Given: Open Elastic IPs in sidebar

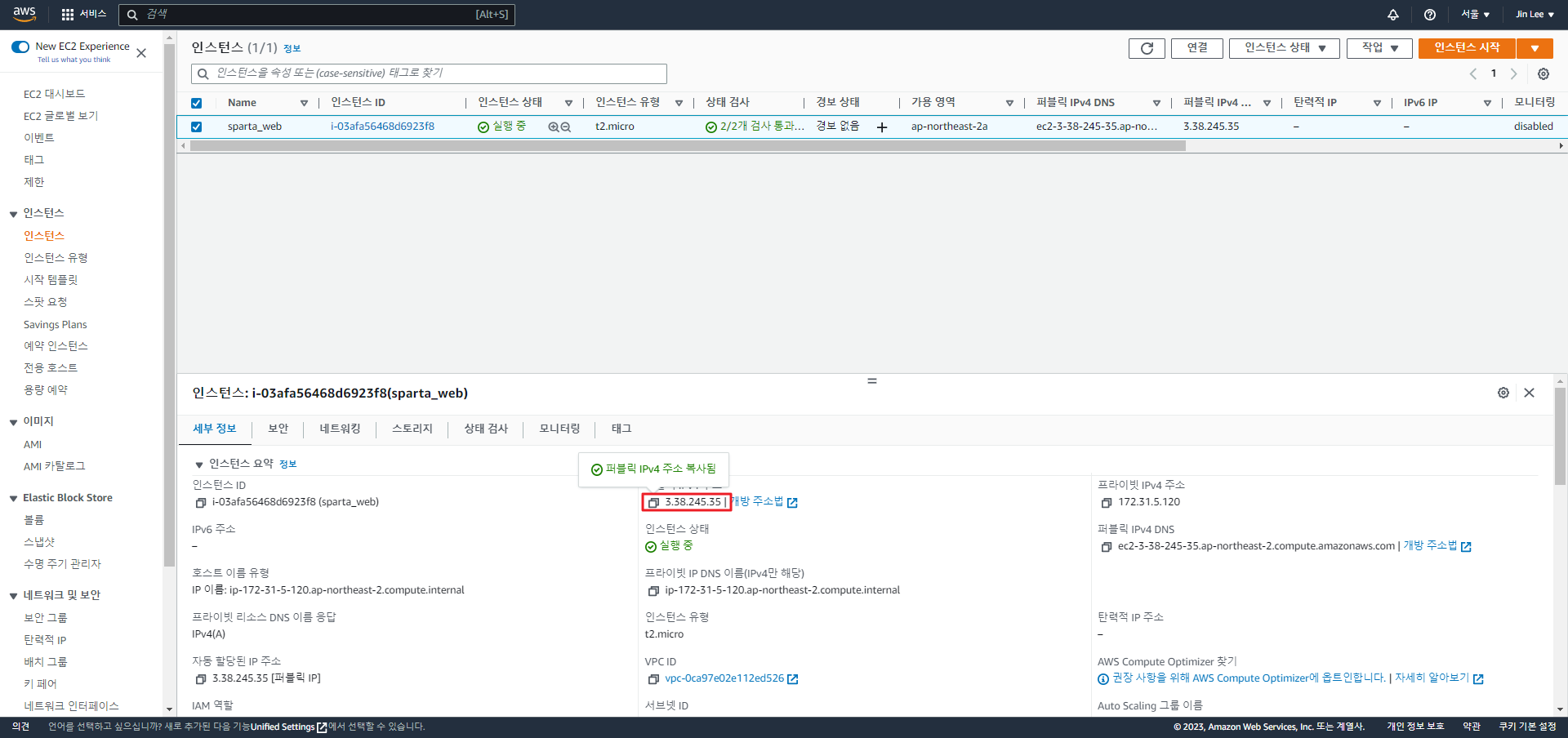Looking at the screenshot, I should coord(45,640).
